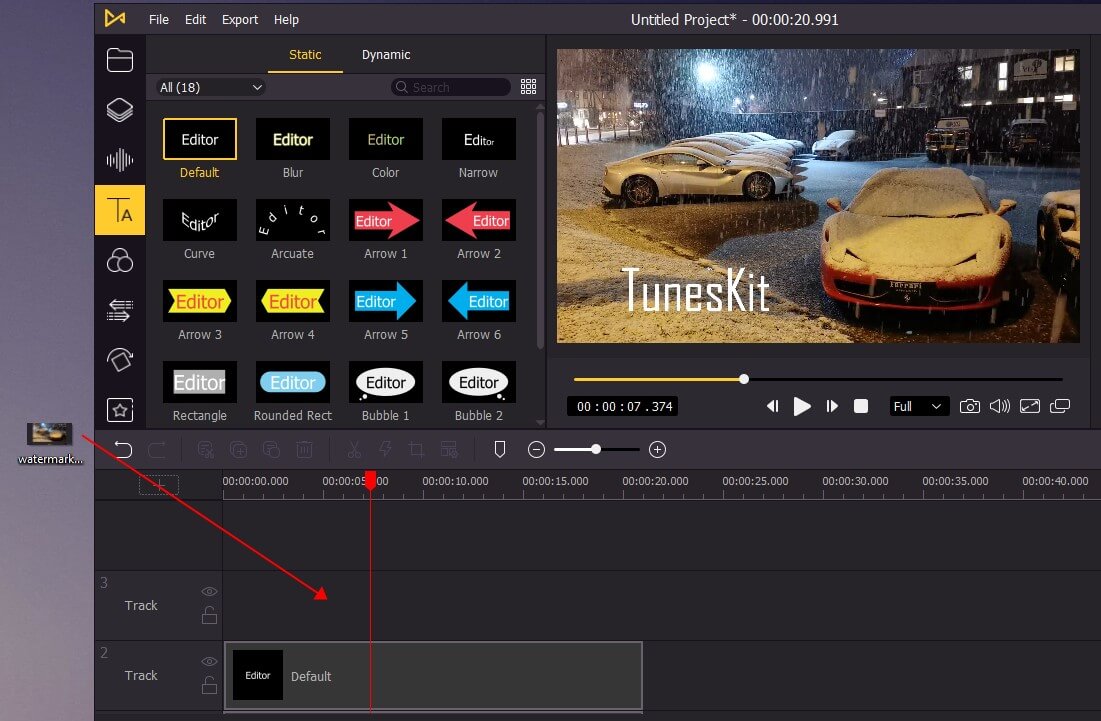Open the Media folder panel

pos(119,60)
